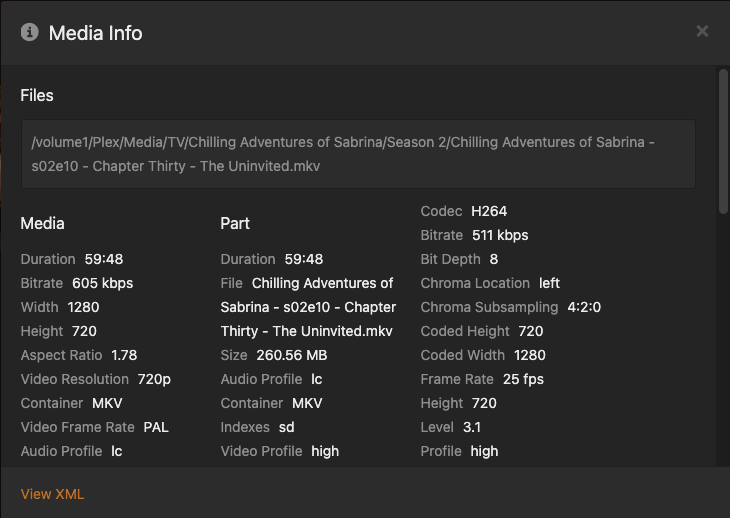Image resolution: width=730 pixels, height=518 pixels.
Task: Click the file path text box
Action: (x=358, y=154)
